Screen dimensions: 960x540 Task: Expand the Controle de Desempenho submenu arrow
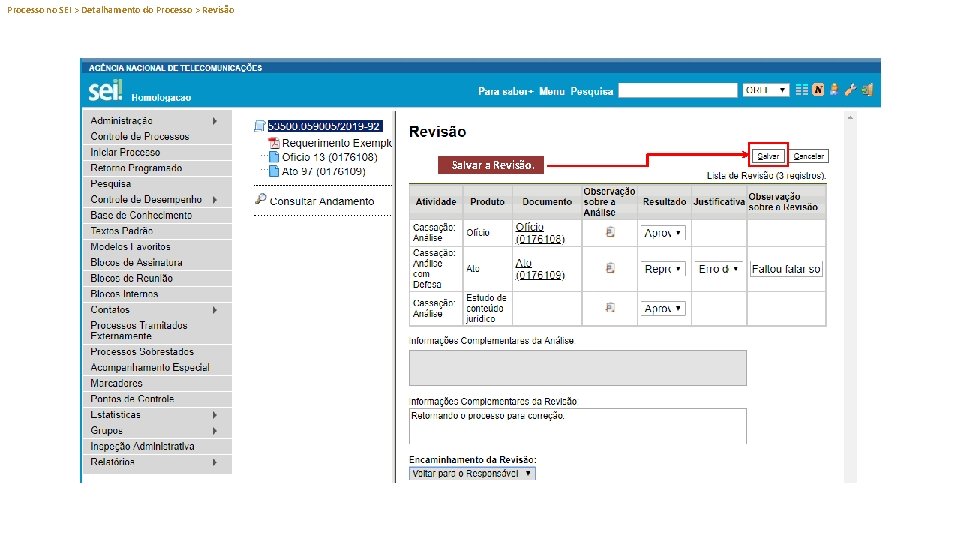tap(215, 200)
